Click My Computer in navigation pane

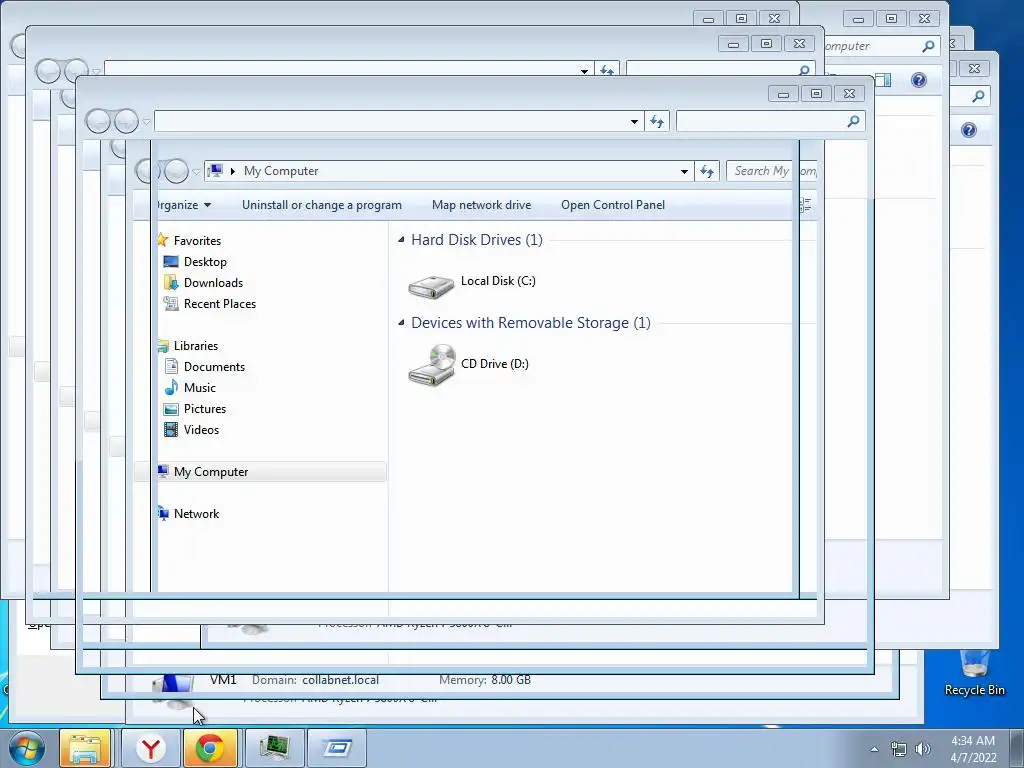pos(210,472)
